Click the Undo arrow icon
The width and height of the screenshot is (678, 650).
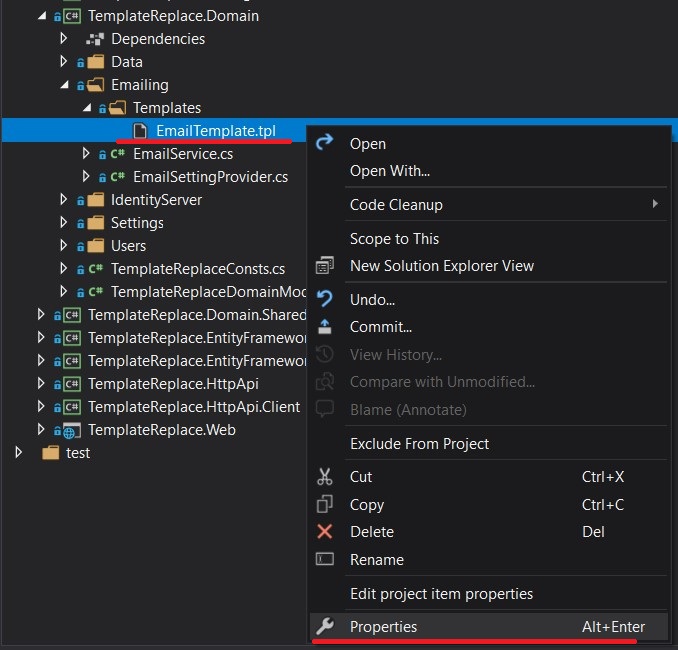(324, 299)
